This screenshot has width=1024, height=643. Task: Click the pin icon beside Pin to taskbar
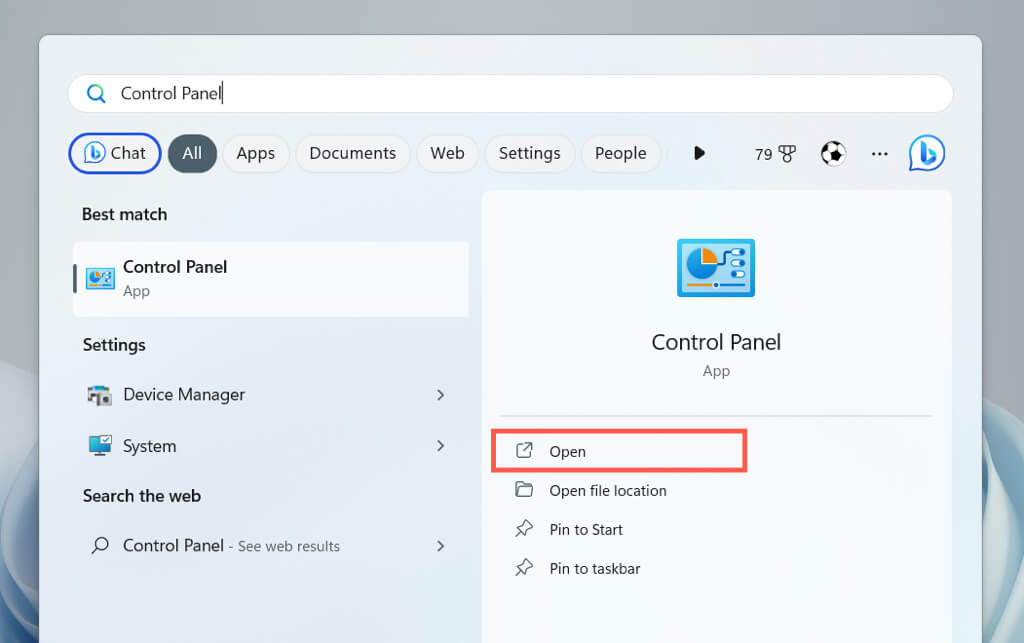point(524,567)
